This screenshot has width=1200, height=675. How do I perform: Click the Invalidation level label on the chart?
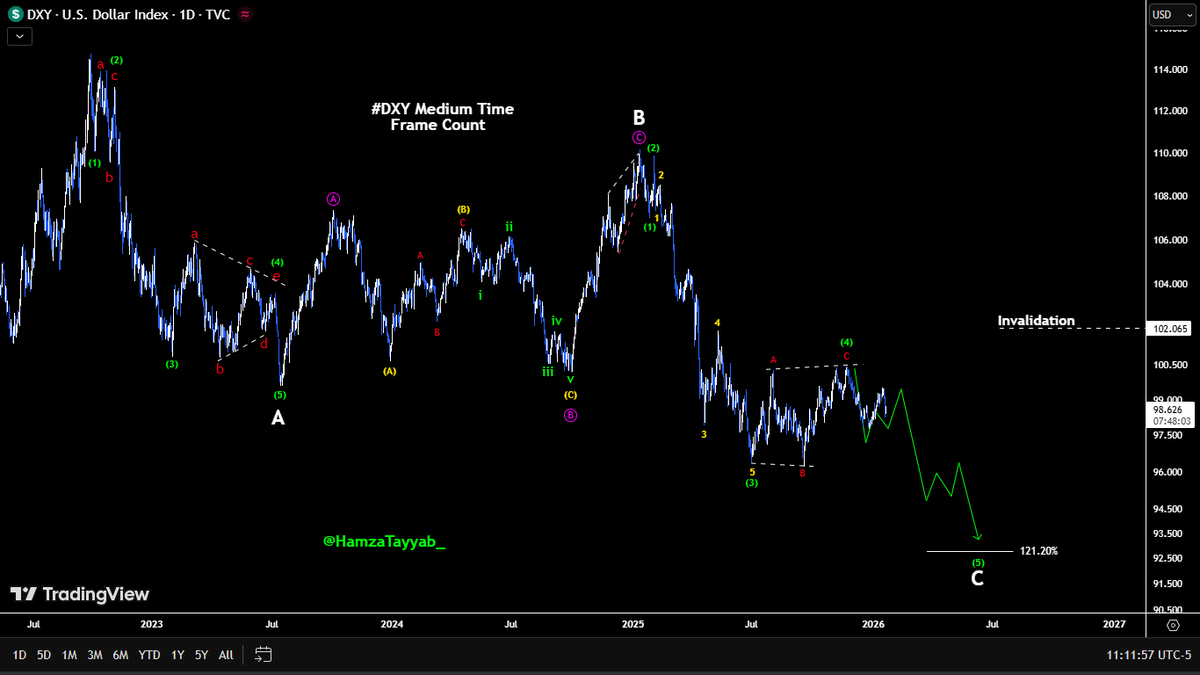(1034, 321)
